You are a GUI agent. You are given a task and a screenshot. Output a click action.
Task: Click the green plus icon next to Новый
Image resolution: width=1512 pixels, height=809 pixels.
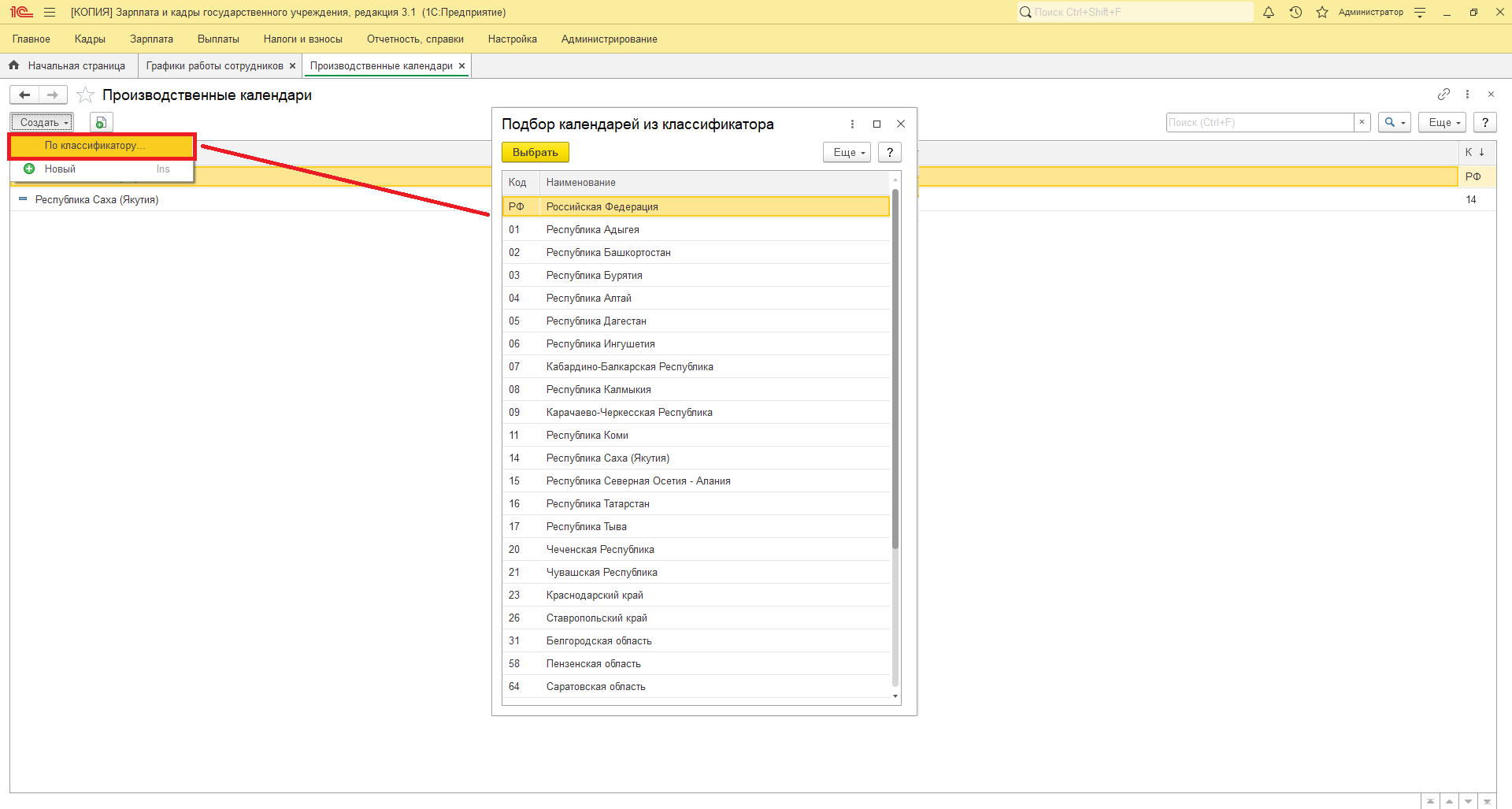(29, 169)
